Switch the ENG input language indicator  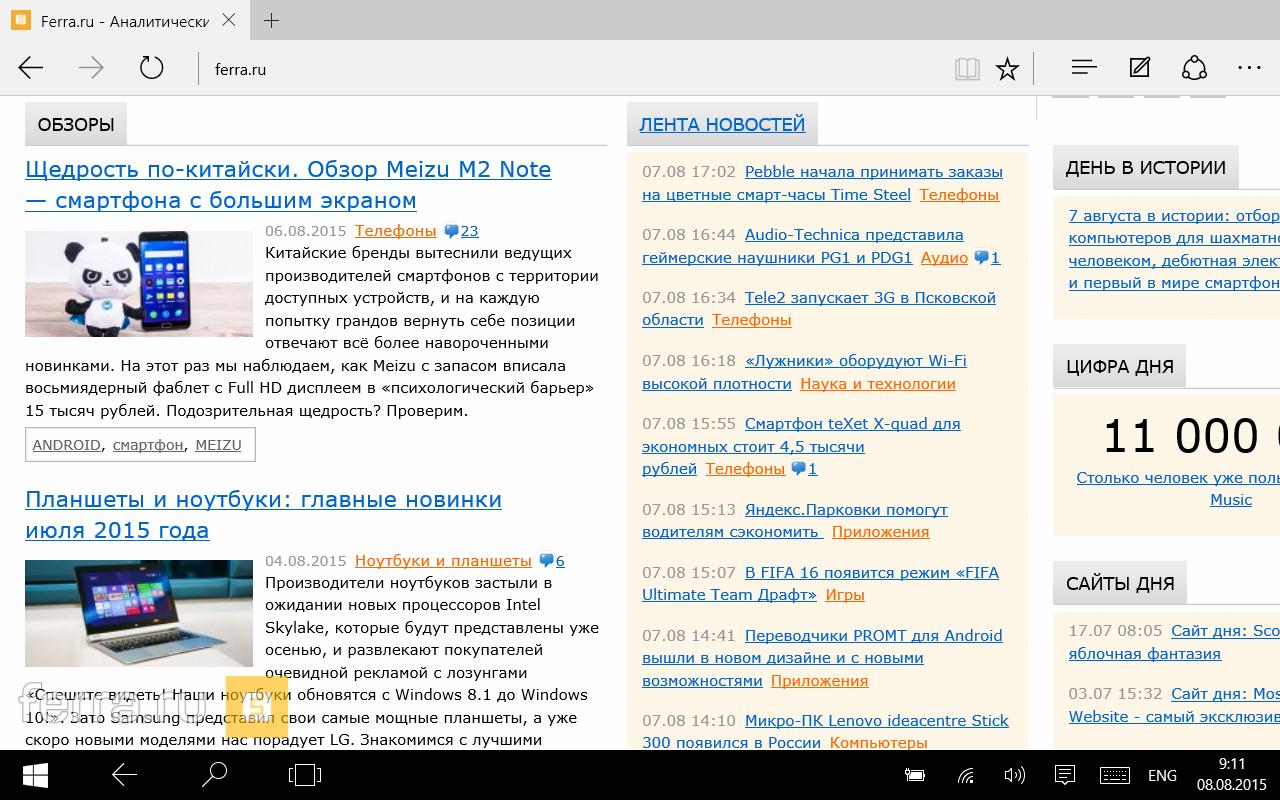(1162, 775)
